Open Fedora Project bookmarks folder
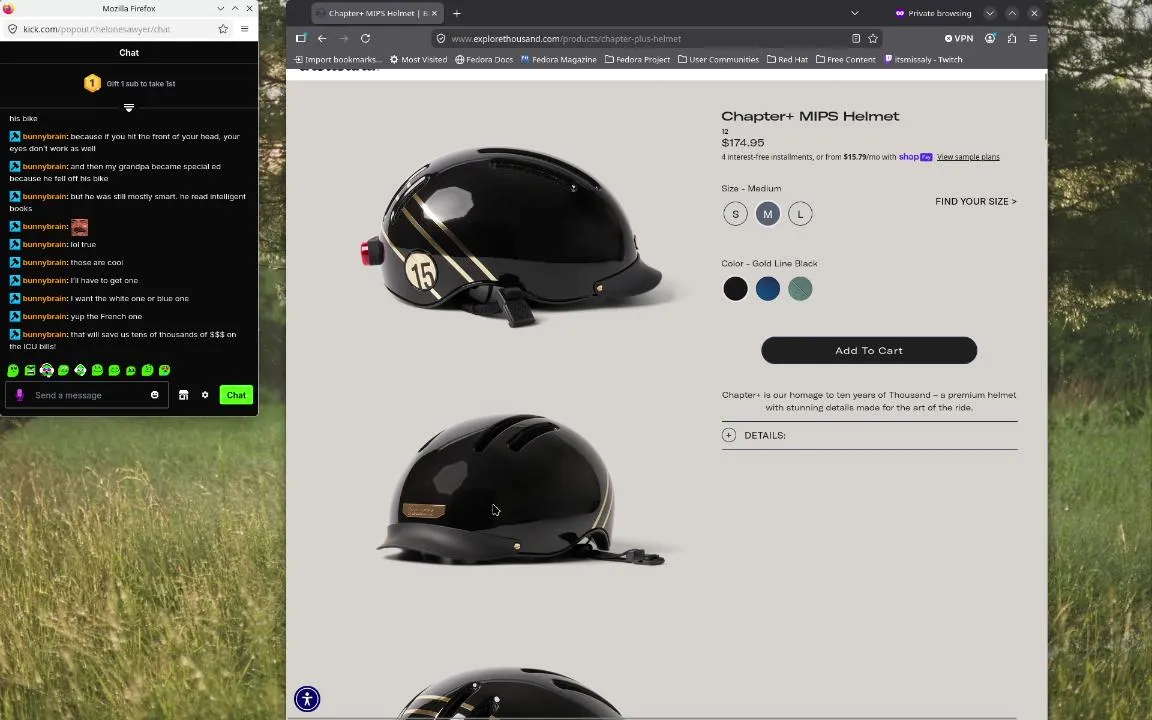Screen dimensions: 1152x720 coord(637,60)
